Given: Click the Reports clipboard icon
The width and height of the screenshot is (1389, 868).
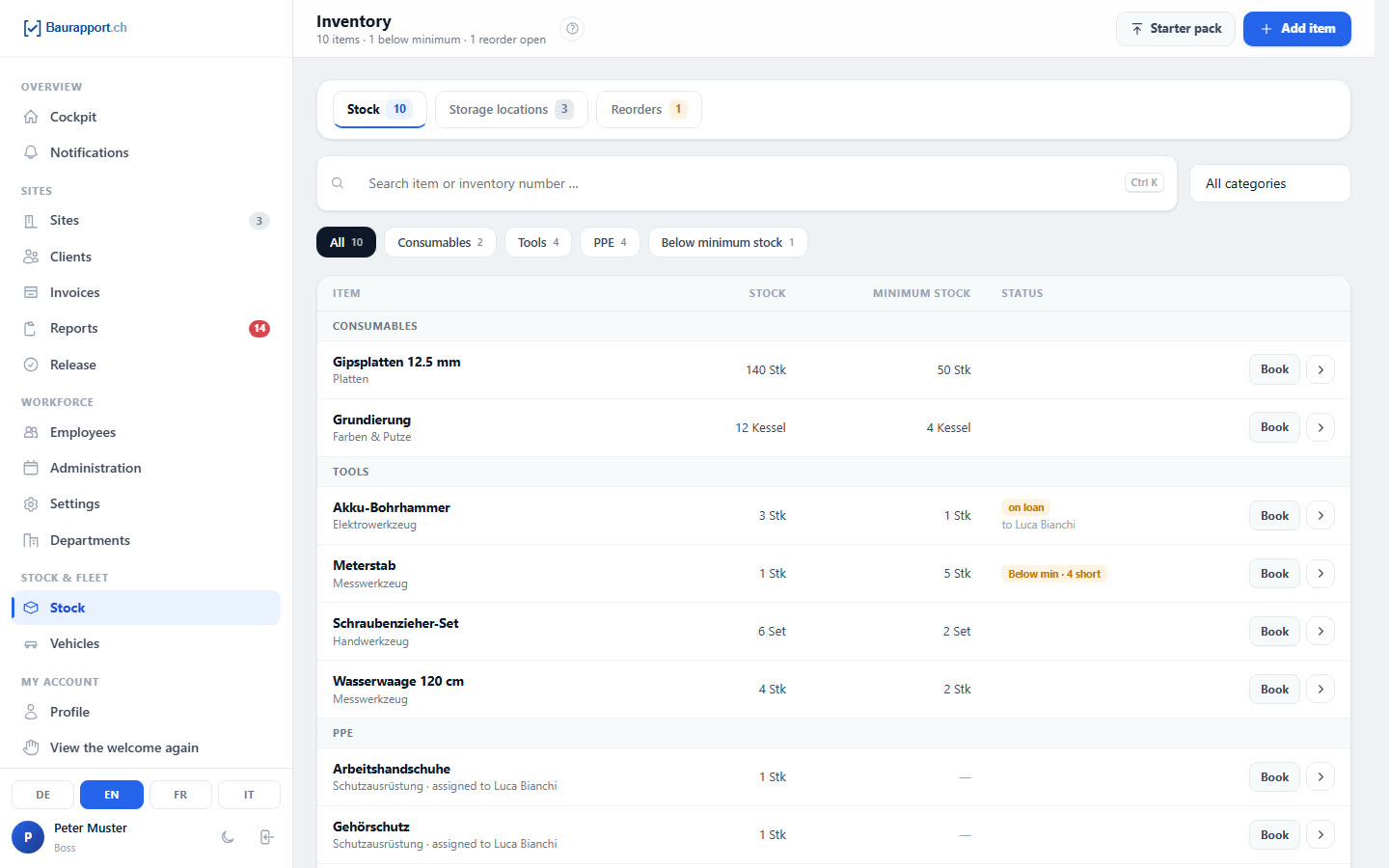Looking at the screenshot, I should click(31, 329).
